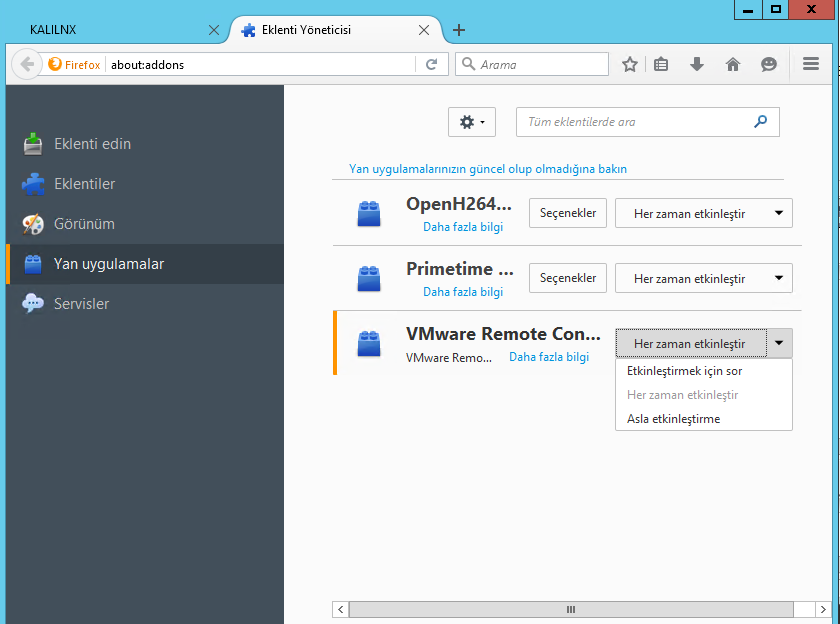
Task: Open Primetime activation dropdown
Action: coord(703,278)
